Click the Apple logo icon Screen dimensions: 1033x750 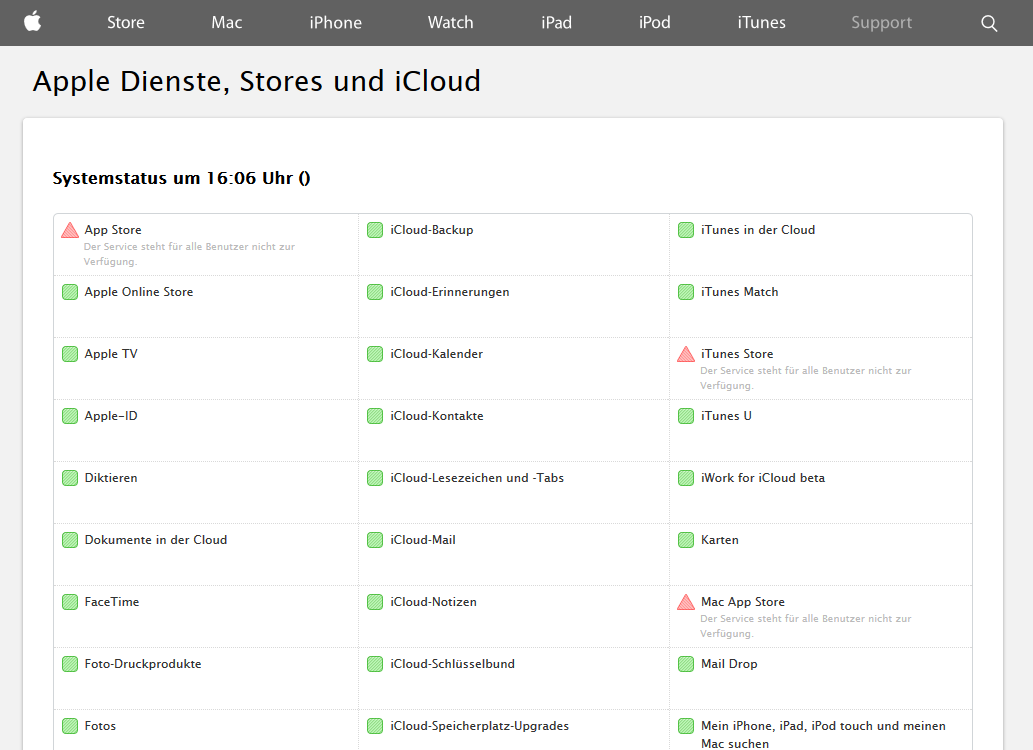click(32, 22)
